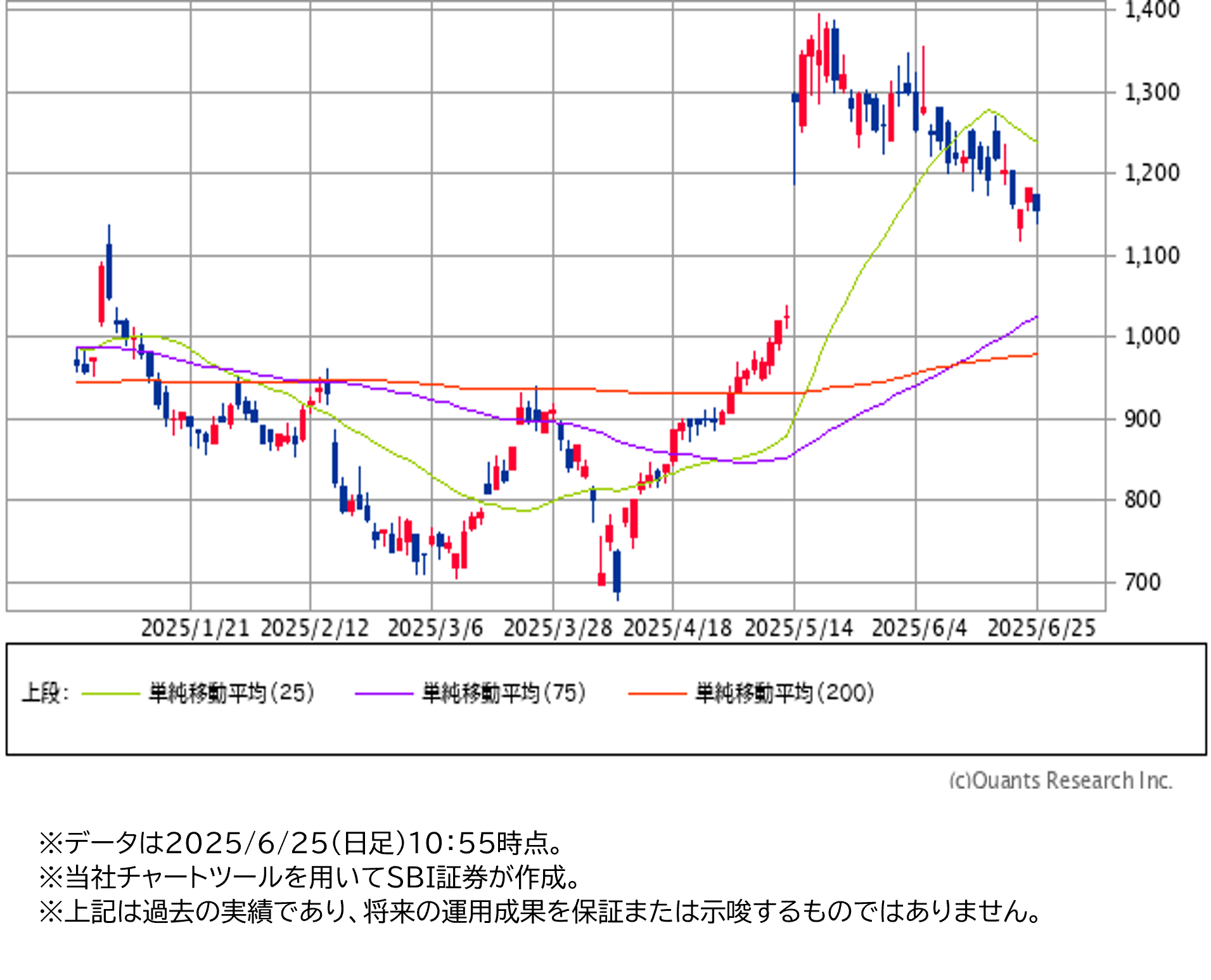Click the purple 75-day moving average legend swatch
The image size is (1211, 980).
tap(384, 693)
